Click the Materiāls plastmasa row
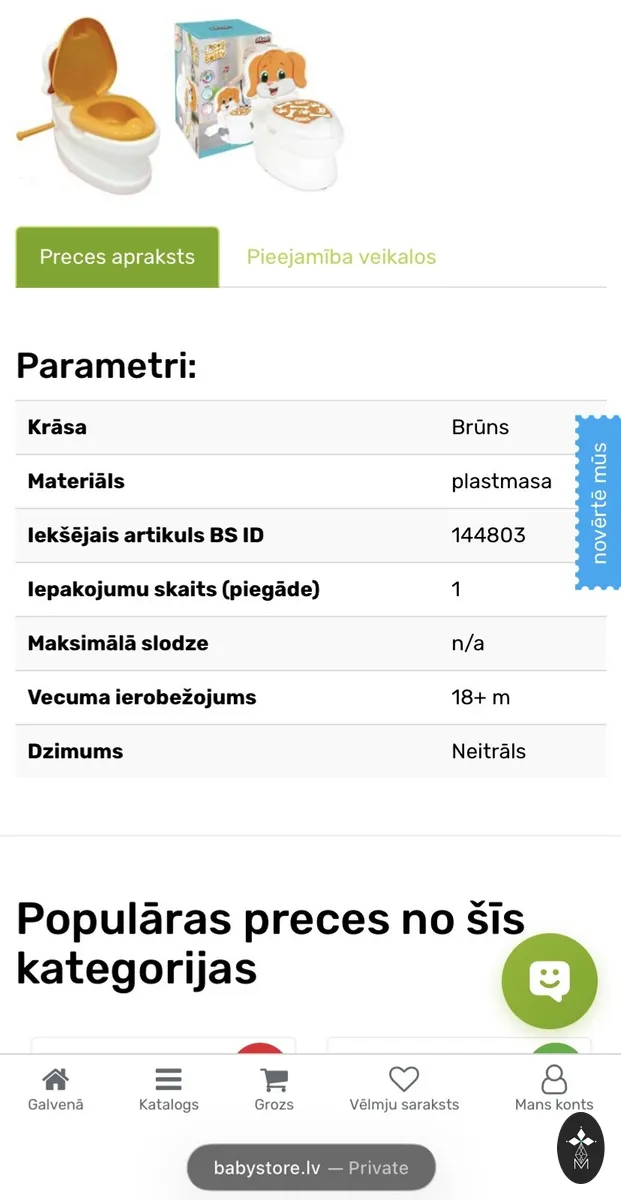Image resolution: width=621 pixels, height=1200 pixels. tap(311, 481)
